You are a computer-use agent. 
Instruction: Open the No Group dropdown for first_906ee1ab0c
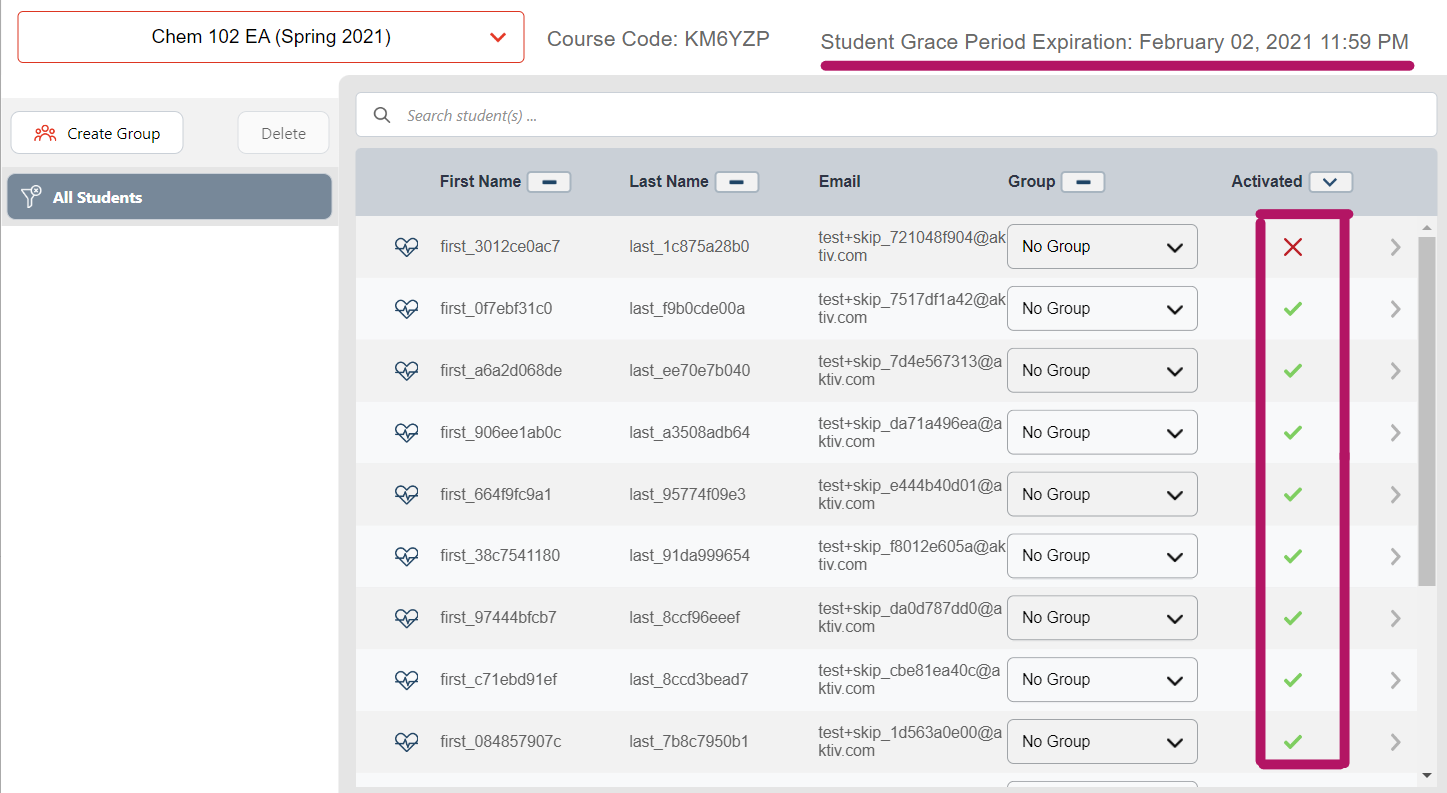pyautogui.click(x=1102, y=432)
